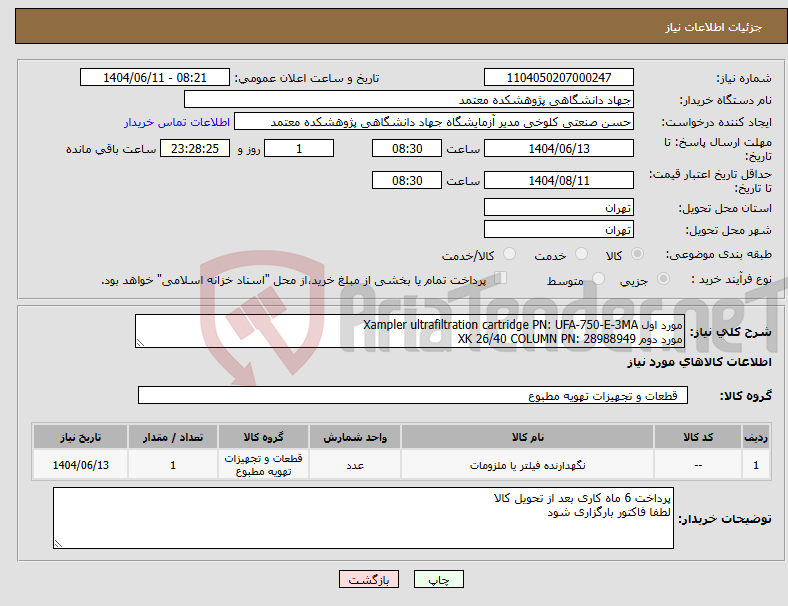
Task: Click the واحد شمارش column header
Action: click(x=355, y=437)
